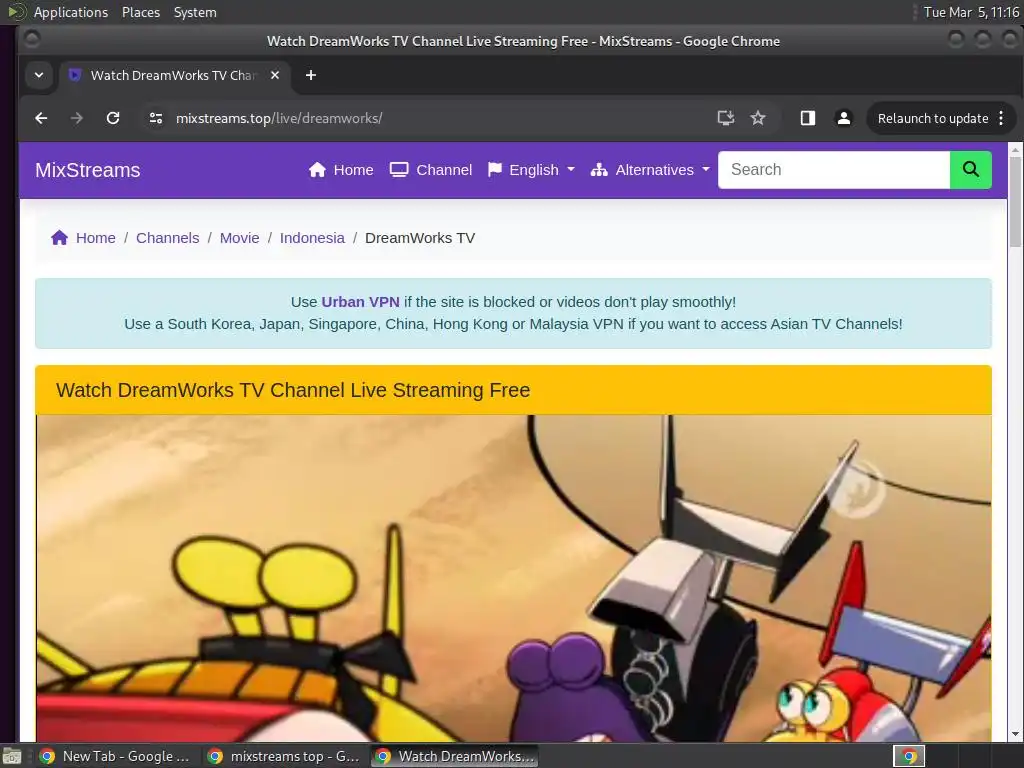Viewport: 1024px width, 768px height.
Task: Reload the page with the refresh icon
Action: 113,118
